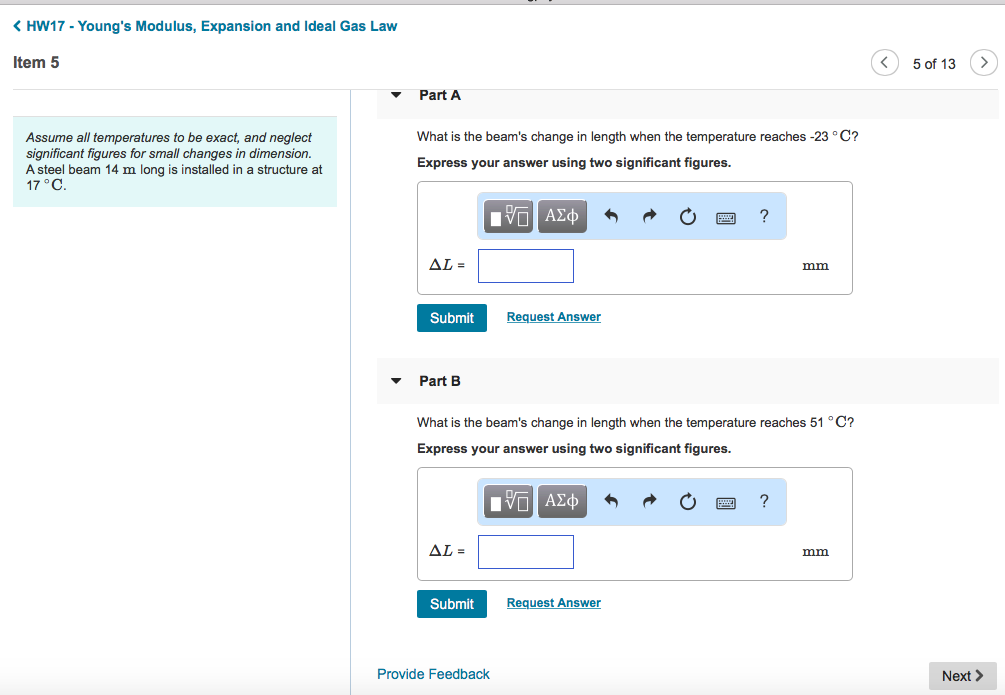Submit the Part B answer
The image size is (1005, 695).
tap(451, 603)
